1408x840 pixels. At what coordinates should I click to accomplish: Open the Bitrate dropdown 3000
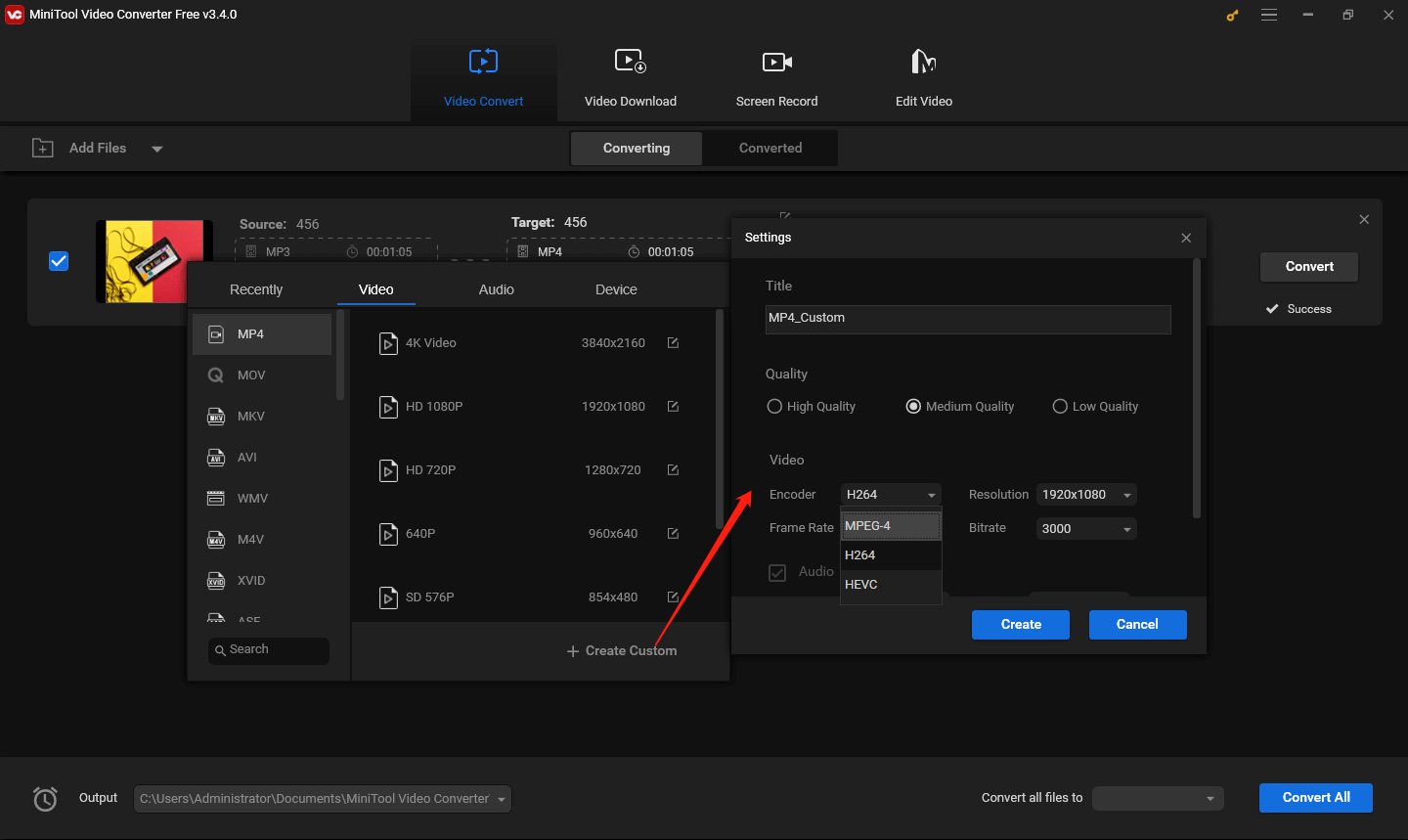[x=1086, y=529]
